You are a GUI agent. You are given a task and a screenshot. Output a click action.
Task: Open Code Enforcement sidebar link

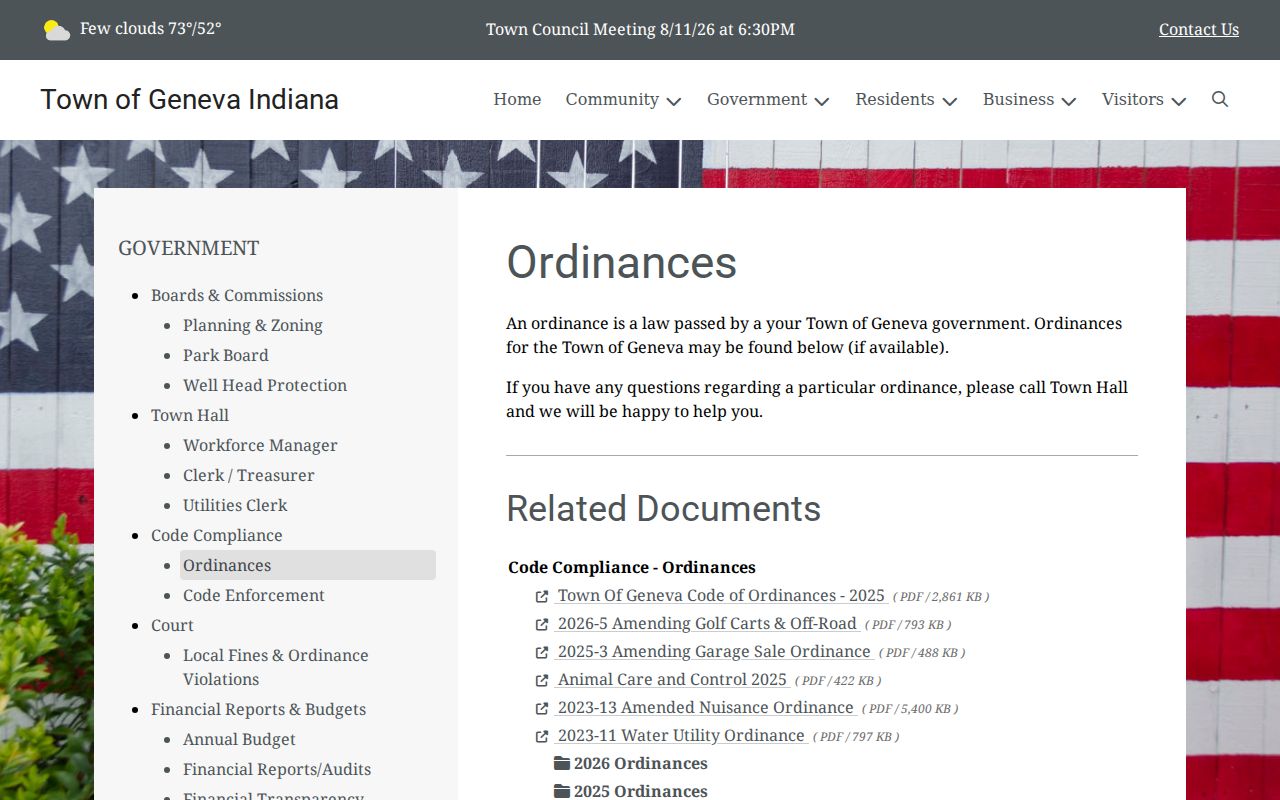tap(254, 595)
